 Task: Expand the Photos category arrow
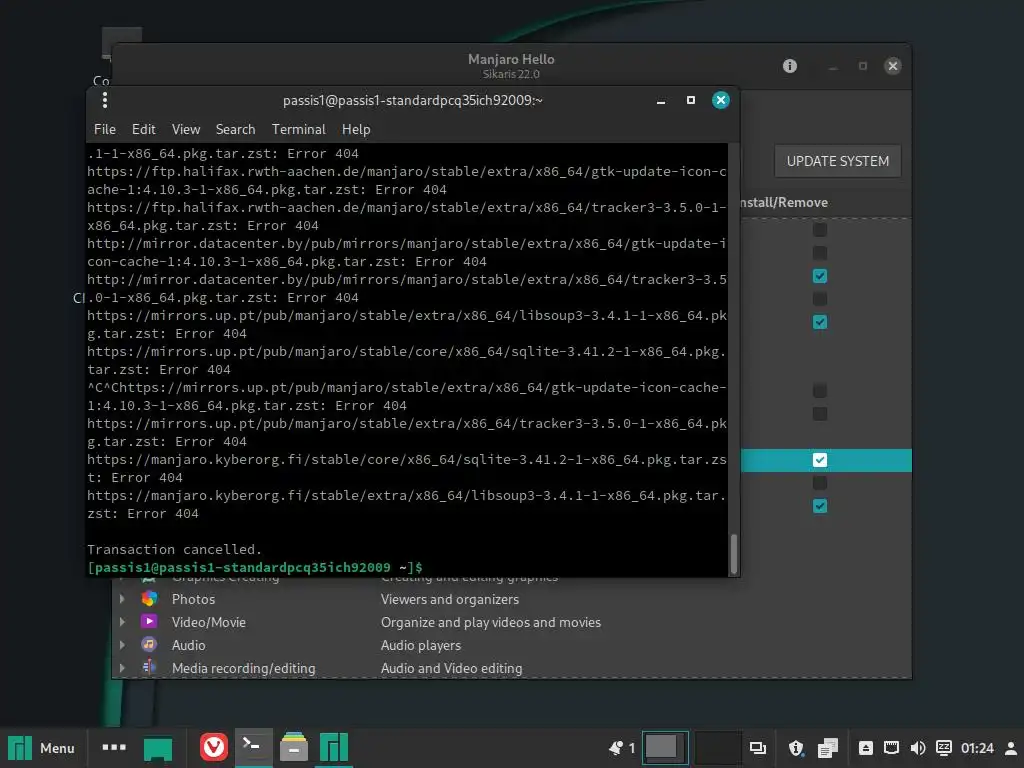coord(122,598)
